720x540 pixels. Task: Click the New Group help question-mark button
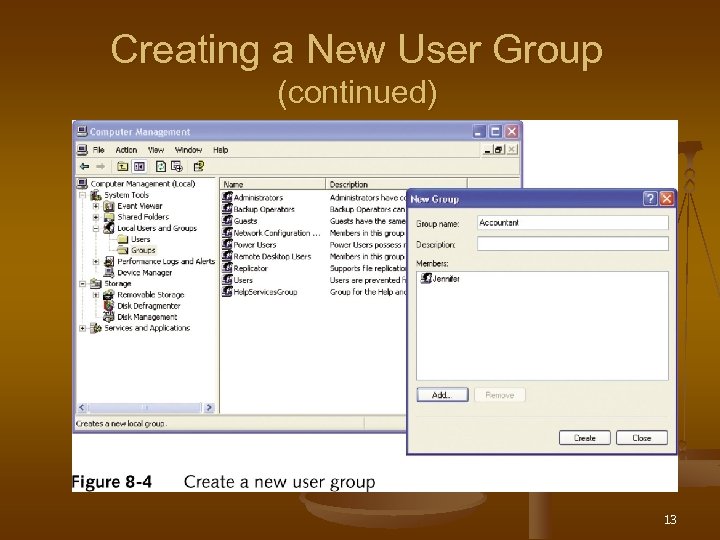point(650,199)
